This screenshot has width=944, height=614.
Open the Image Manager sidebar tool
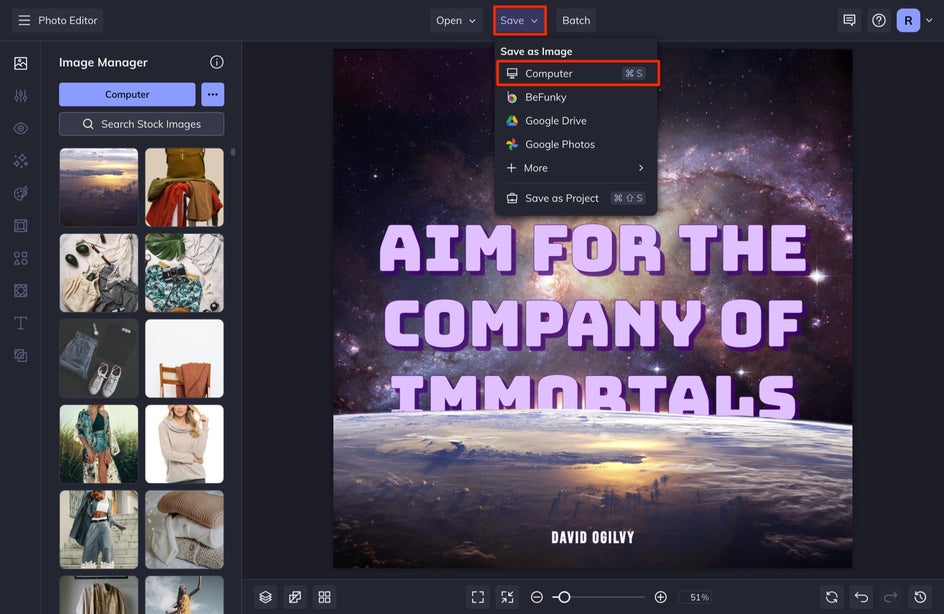click(20, 63)
